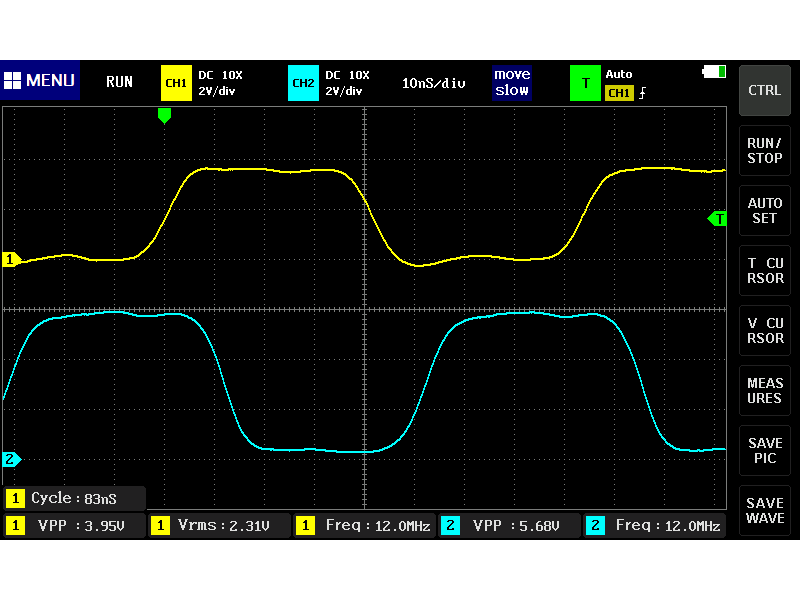Click the Cycle 83nS measurement readout

point(74,498)
